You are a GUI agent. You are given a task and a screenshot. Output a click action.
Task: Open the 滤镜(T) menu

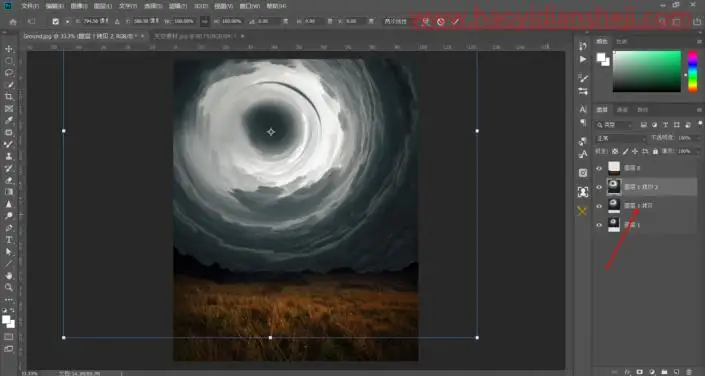point(177,6)
